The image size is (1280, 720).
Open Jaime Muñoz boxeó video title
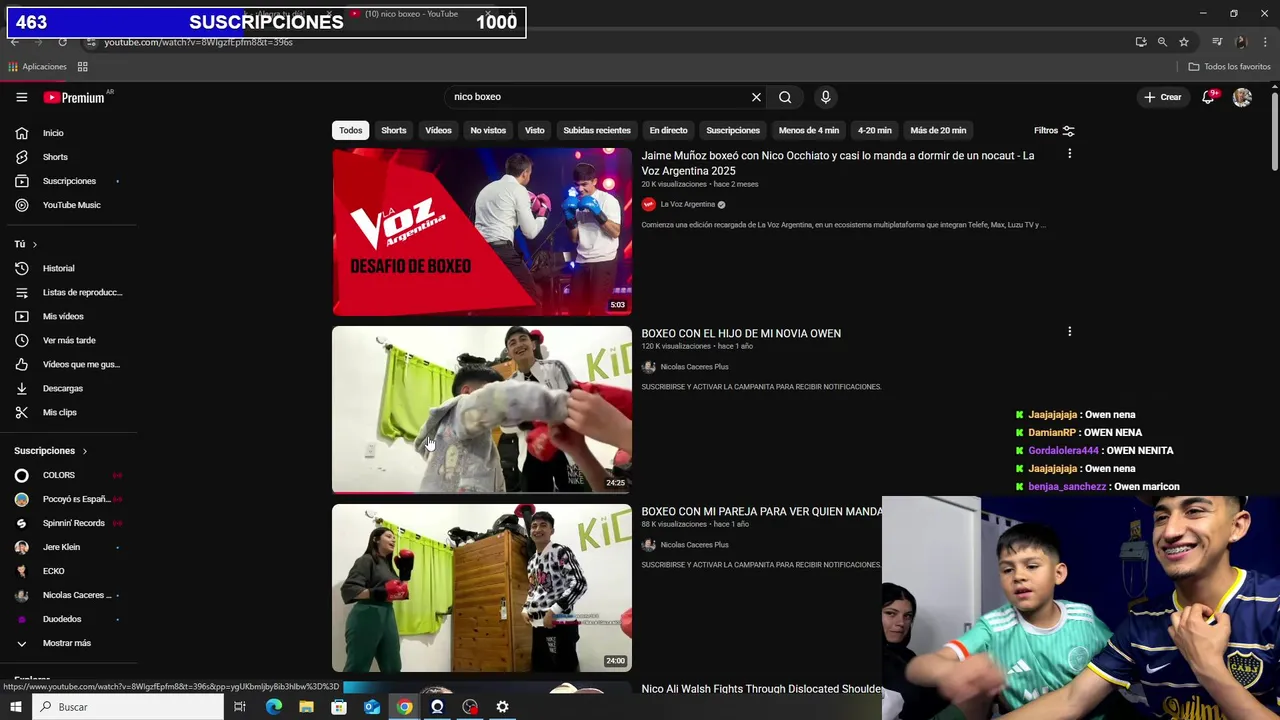838,163
